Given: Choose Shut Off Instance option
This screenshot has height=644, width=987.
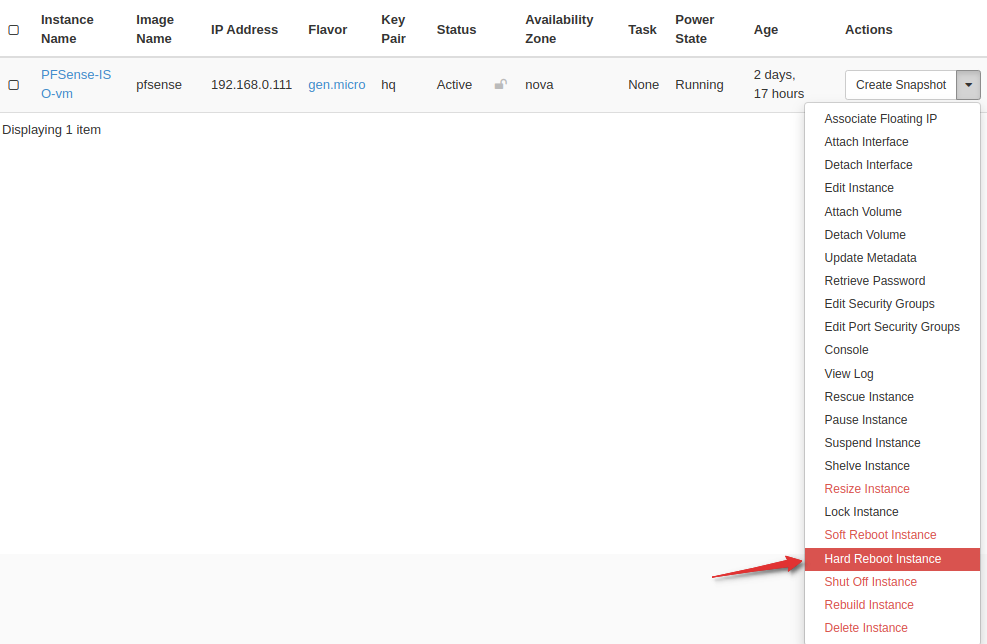Looking at the screenshot, I should coord(870,582).
